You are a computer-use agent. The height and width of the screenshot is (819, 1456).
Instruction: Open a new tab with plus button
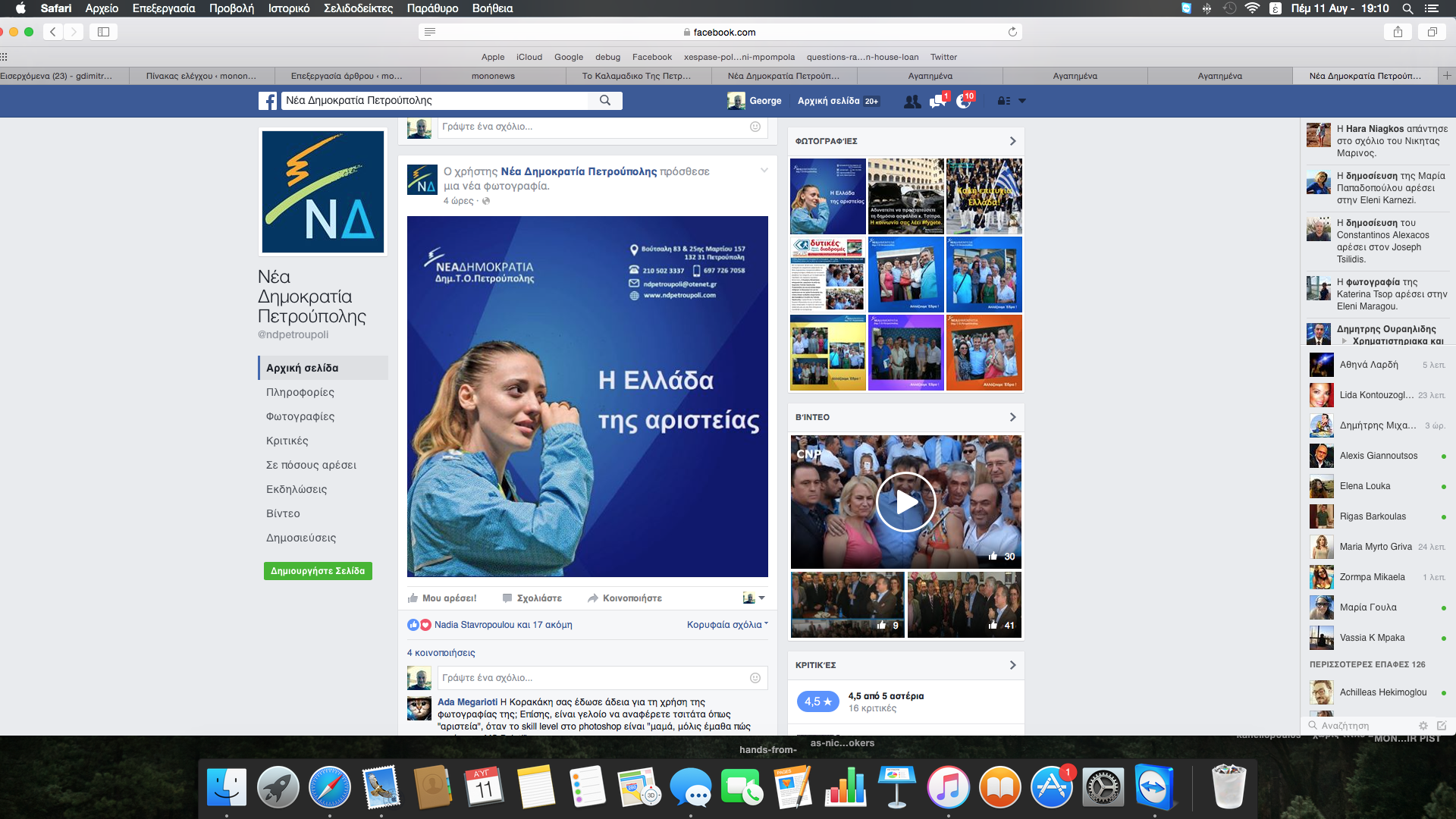tap(1447, 76)
